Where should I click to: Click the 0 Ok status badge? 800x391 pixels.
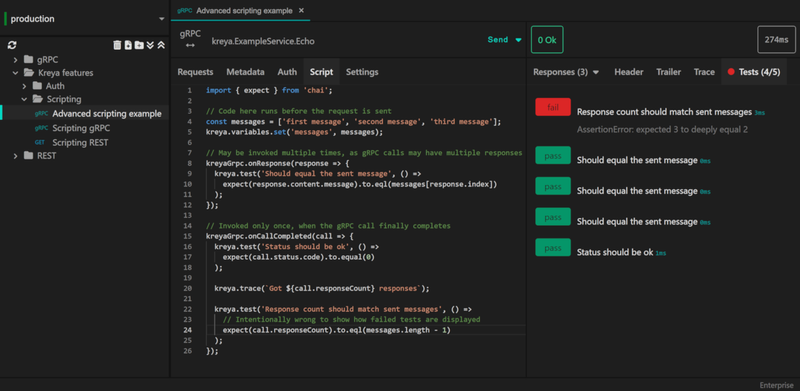coord(547,40)
